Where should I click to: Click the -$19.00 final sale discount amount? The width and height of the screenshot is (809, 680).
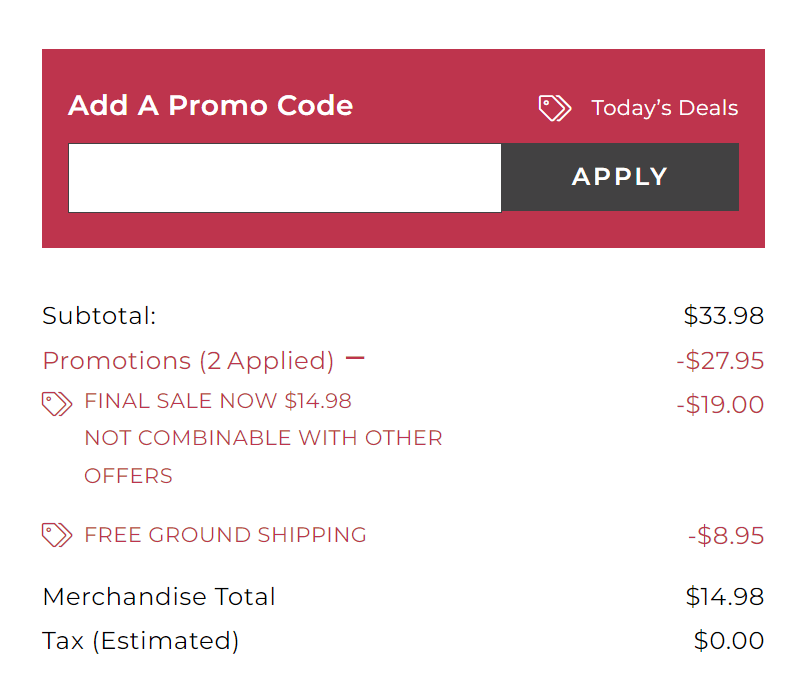pos(720,404)
